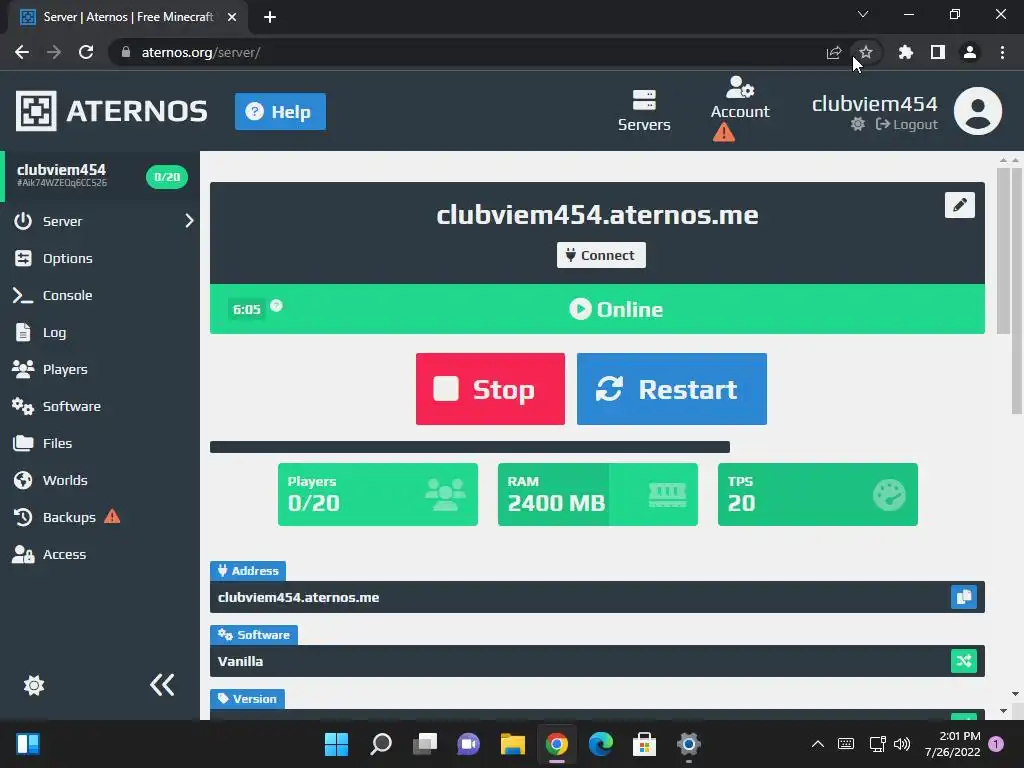1024x768 pixels.
Task: Open Windows Start menu
Action: (336, 744)
